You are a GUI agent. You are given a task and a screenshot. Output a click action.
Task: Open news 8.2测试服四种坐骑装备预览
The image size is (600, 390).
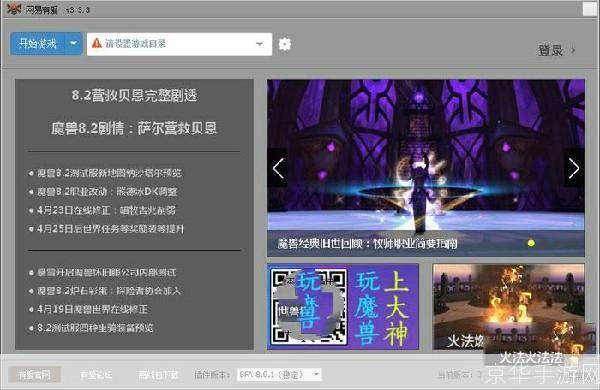(x=95, y=328)
